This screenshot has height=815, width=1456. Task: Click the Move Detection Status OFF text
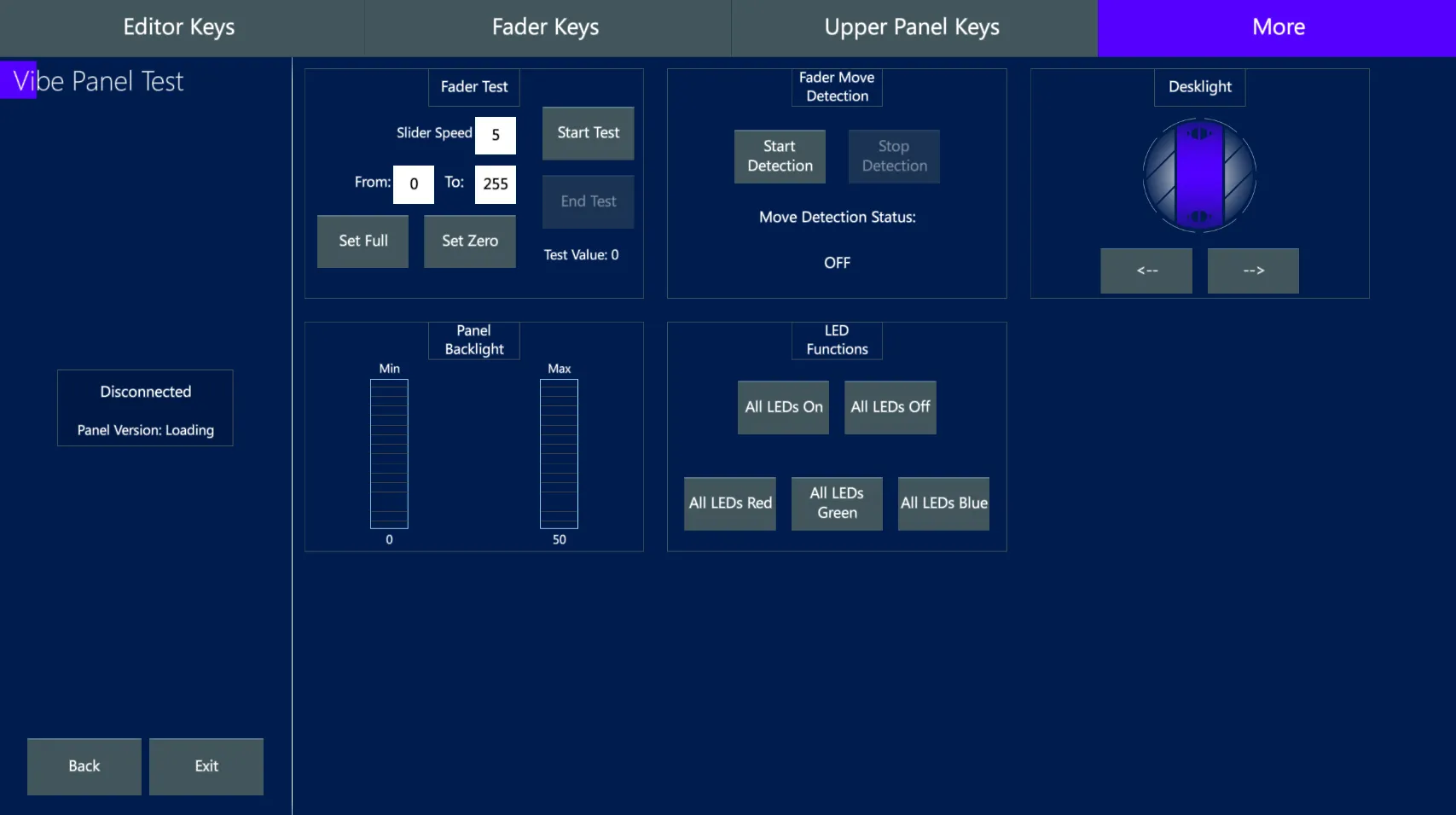(x=837, y=263)
